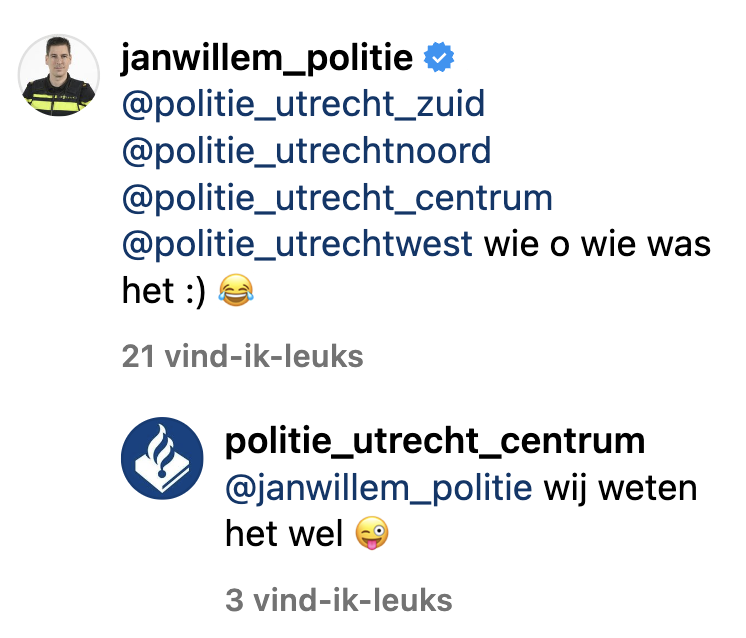Click "het" before the ":)" smiley

146,290
